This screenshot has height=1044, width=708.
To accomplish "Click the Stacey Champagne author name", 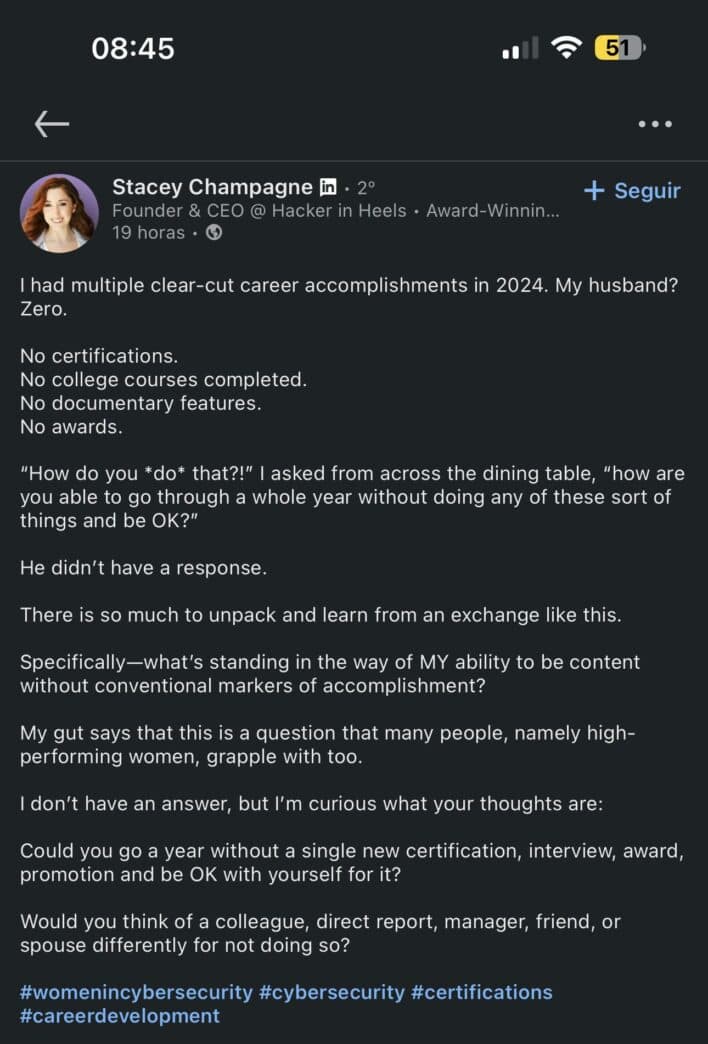I will [212, 187].
